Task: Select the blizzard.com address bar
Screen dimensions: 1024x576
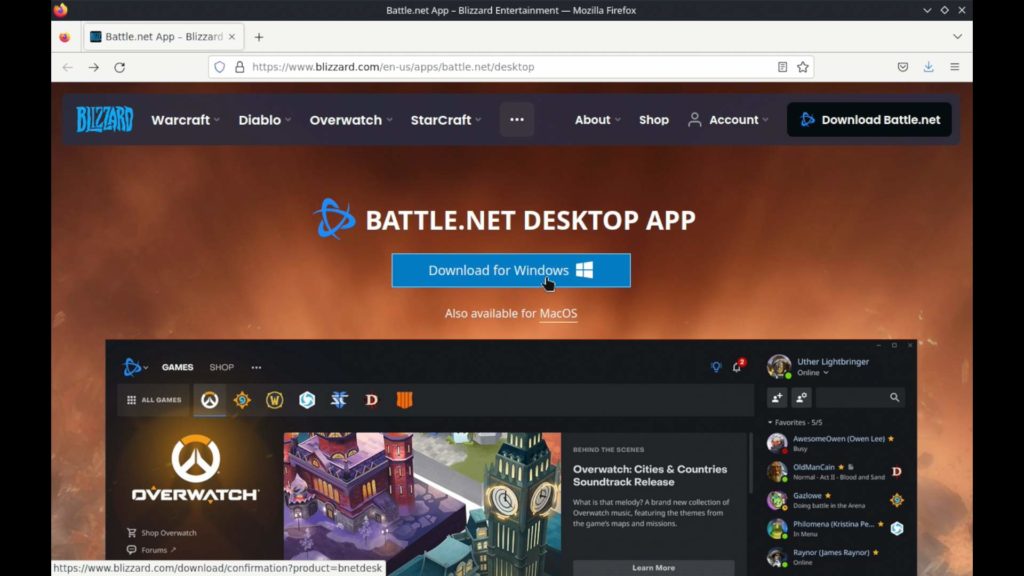Action: click(x=509, y=67)
